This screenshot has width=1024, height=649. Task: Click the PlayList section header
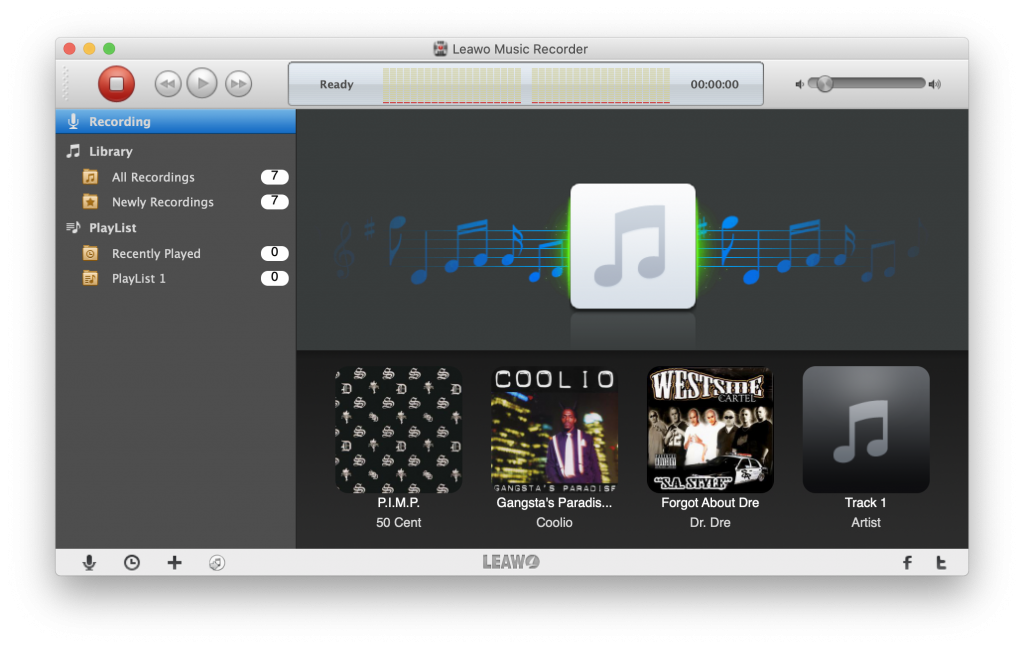coord(112,228)
